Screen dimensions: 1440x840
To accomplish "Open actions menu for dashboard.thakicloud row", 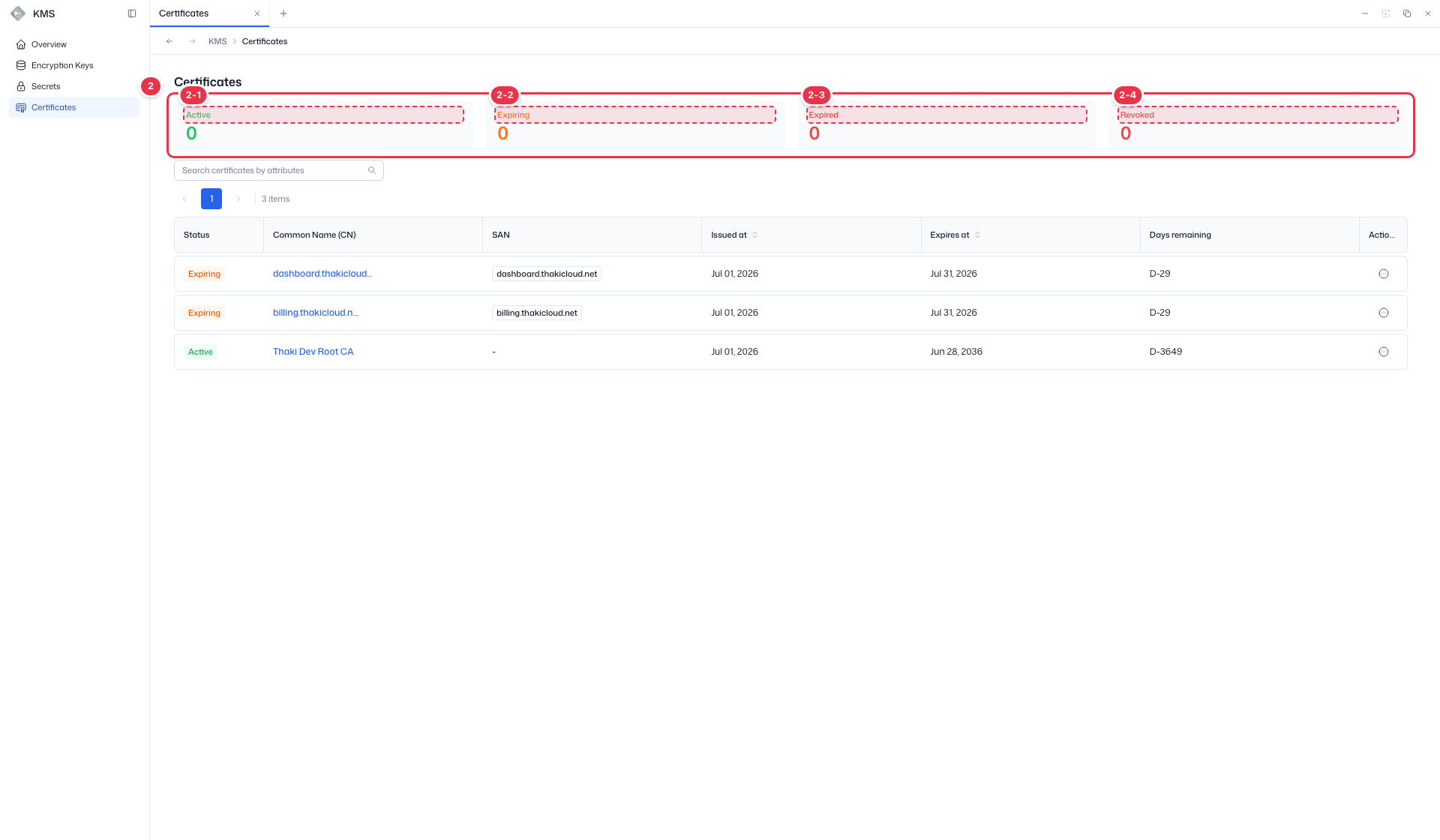I will coord(1384,274).
